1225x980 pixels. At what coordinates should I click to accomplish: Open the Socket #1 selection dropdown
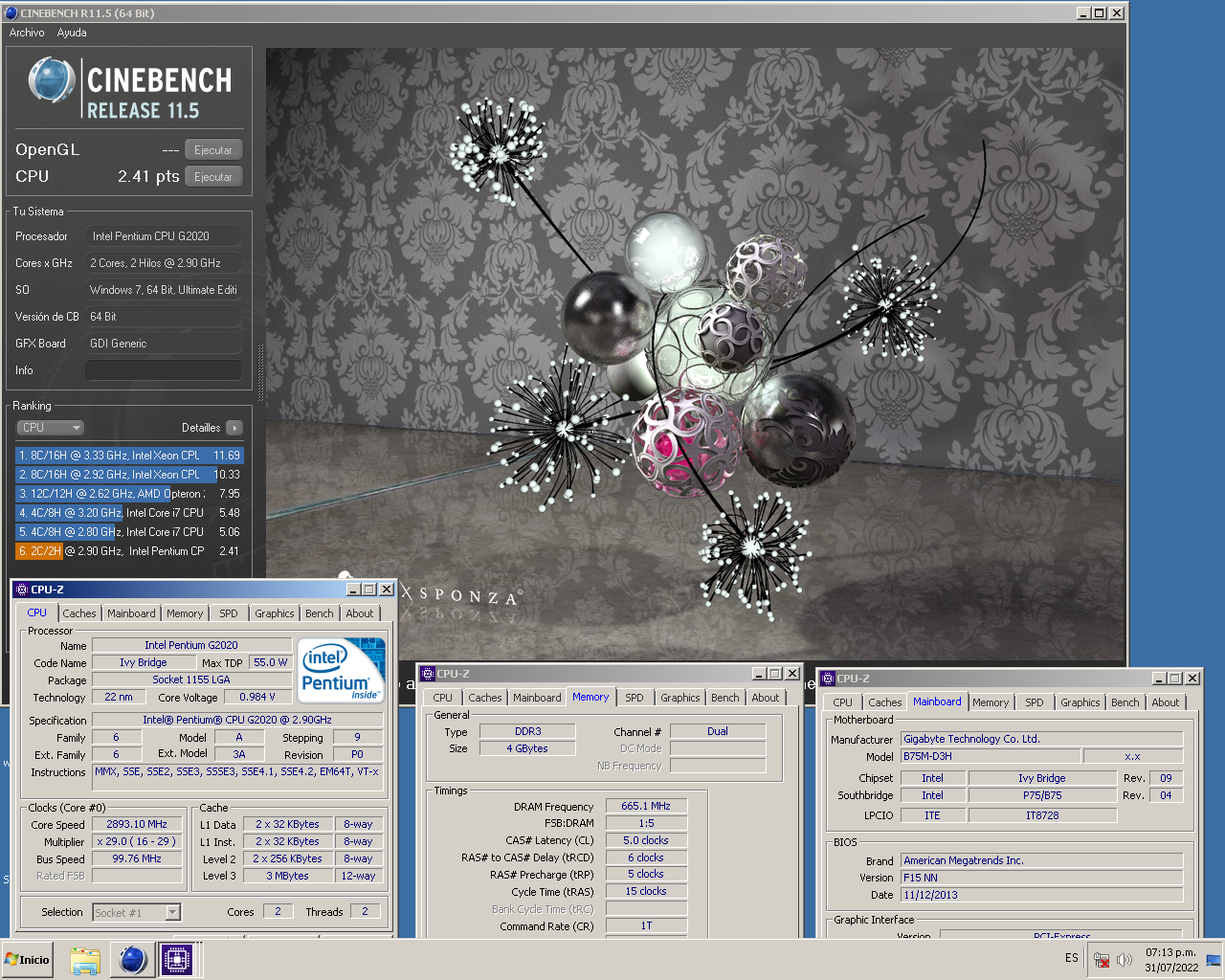136,912
